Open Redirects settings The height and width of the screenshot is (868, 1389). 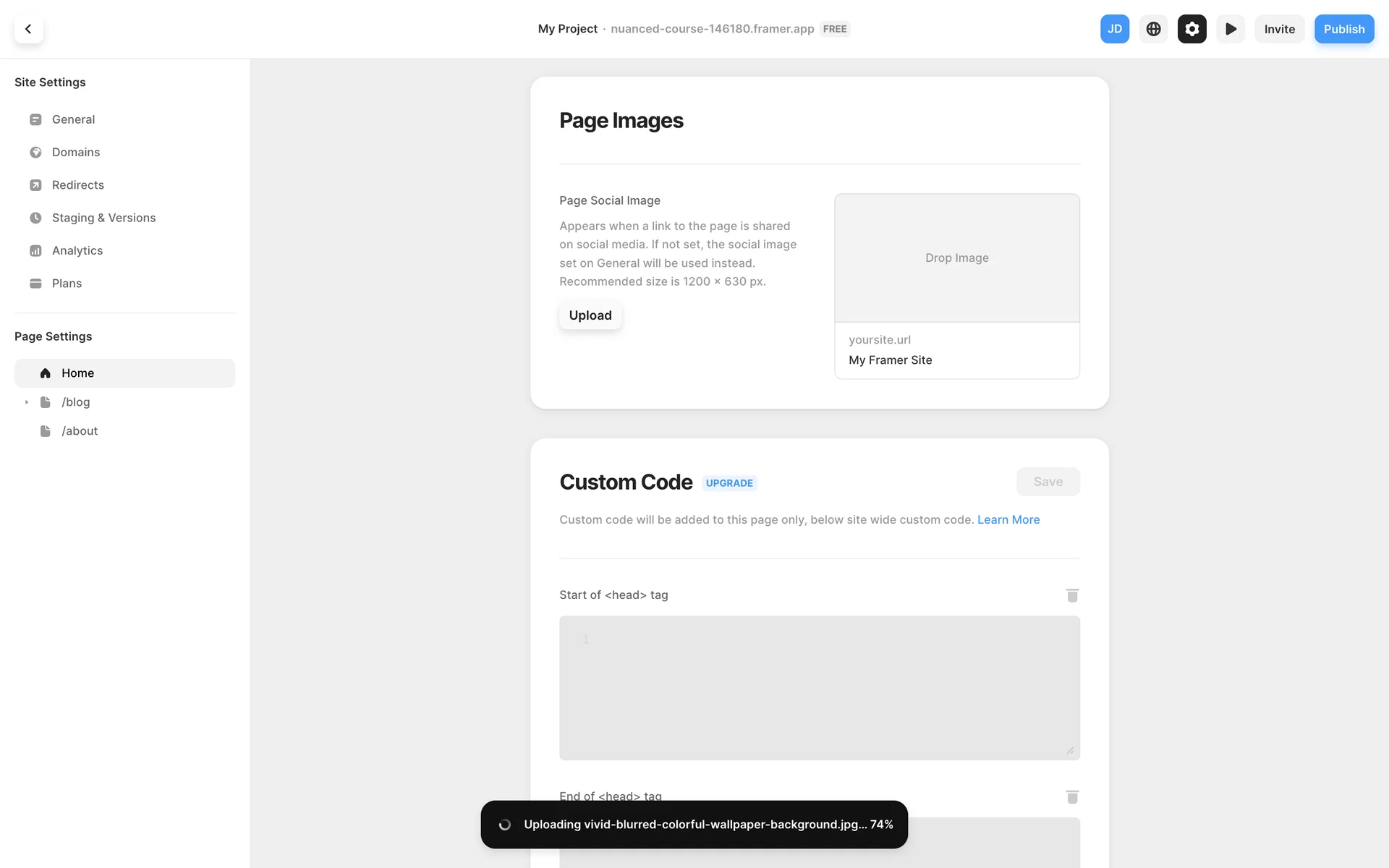coord(77,185)
